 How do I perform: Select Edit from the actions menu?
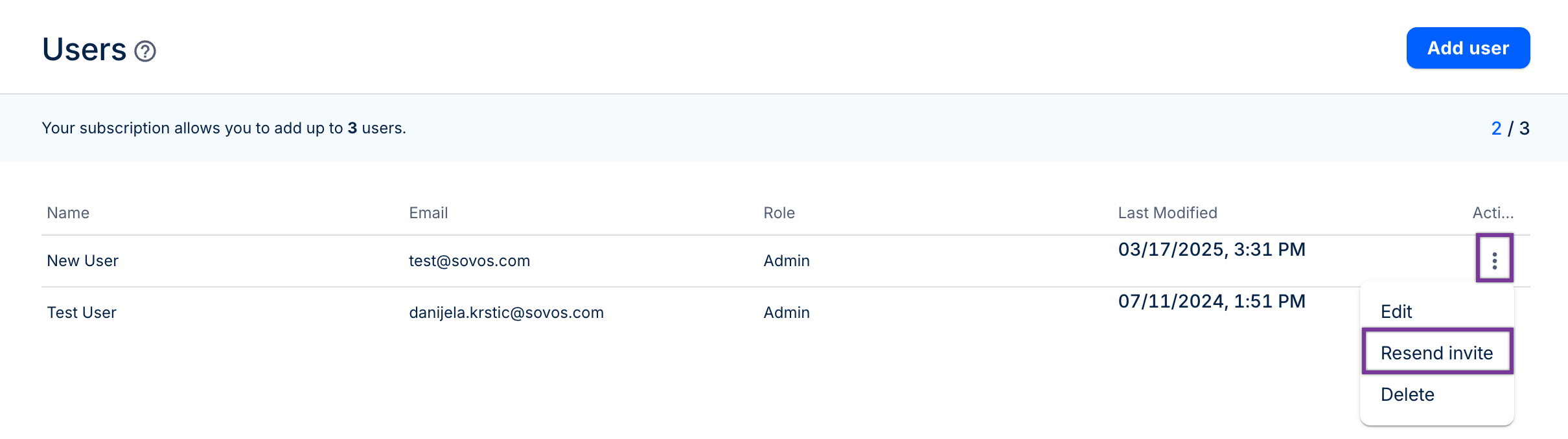pyautogui.click(x=1396, y=311)
